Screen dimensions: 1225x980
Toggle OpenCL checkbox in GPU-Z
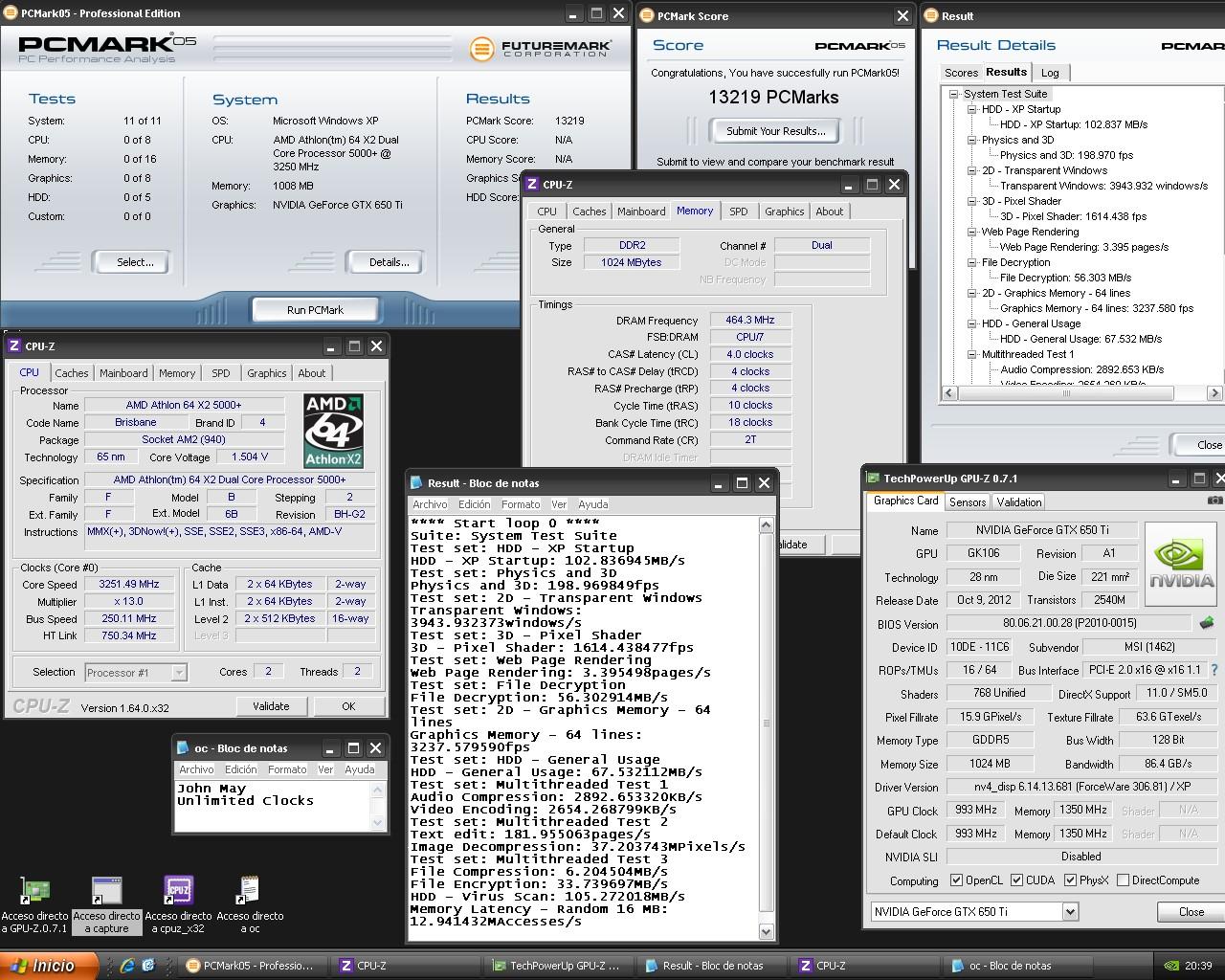click(956, 880)
